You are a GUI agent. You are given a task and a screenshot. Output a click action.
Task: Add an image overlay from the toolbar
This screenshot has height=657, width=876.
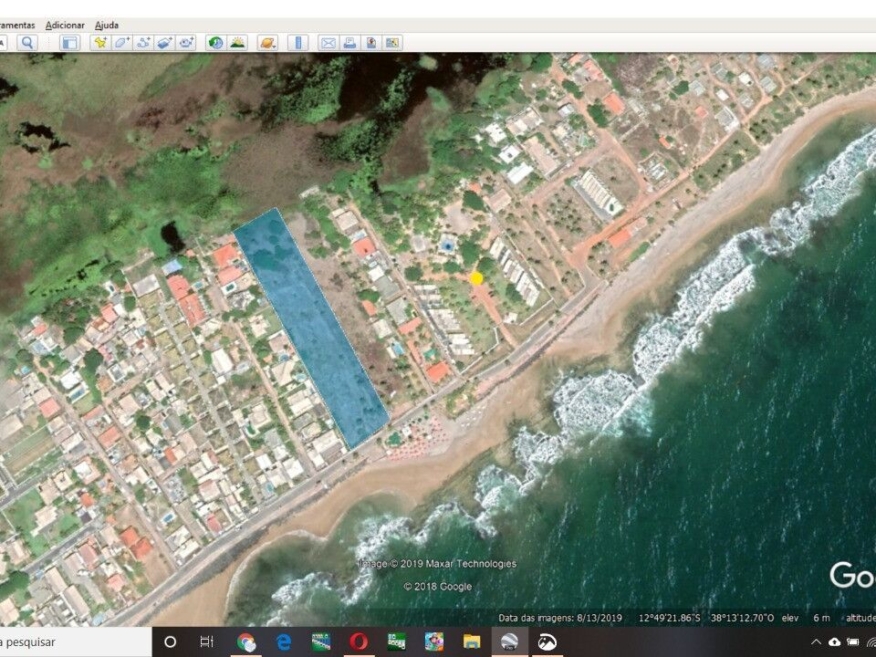click(164, 42)
